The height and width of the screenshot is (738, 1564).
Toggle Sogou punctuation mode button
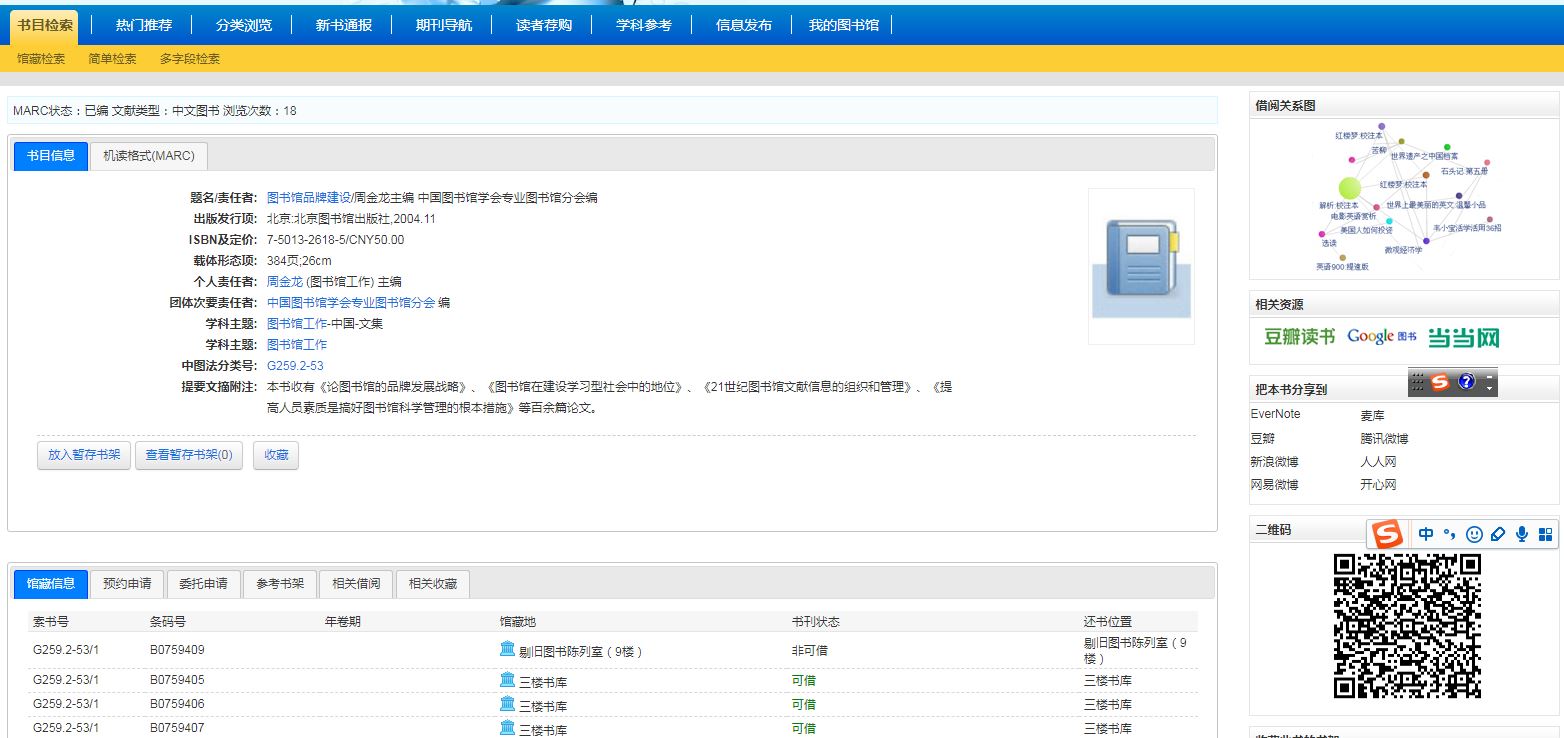click(1449, 534)
